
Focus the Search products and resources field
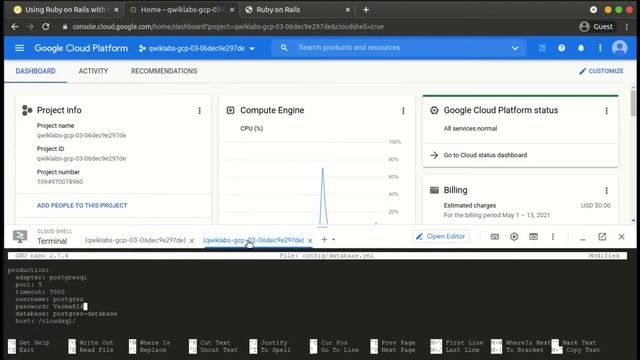click(x=400, y=48)
